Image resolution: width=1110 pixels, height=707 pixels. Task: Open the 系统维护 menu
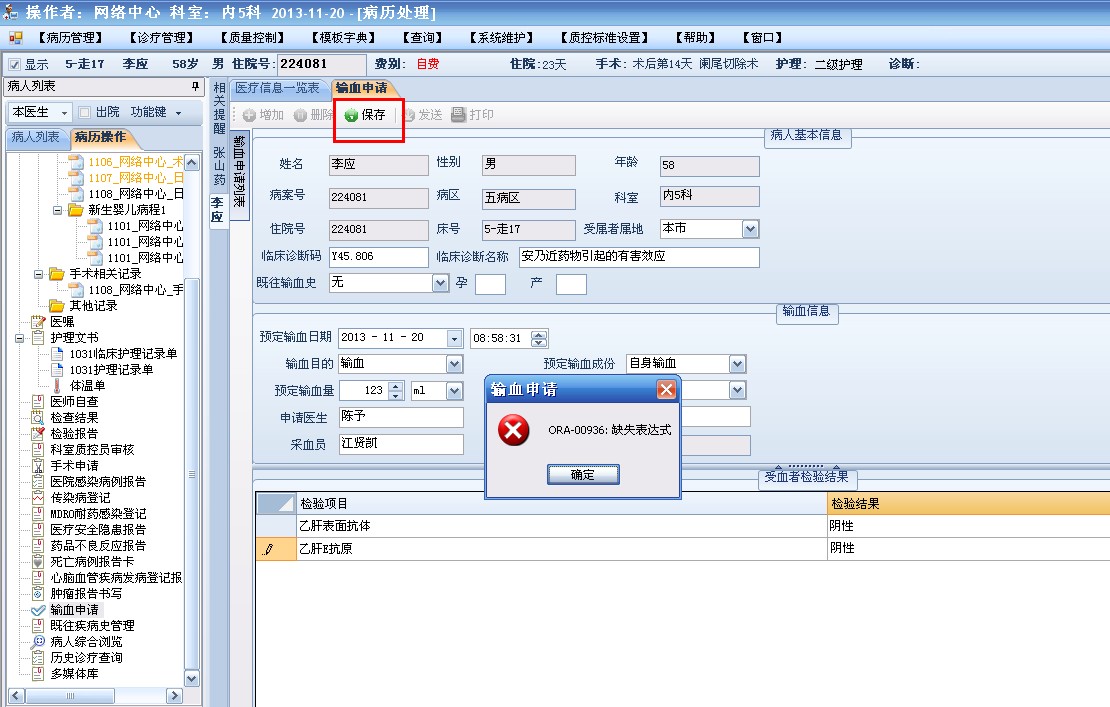point(501,38)
